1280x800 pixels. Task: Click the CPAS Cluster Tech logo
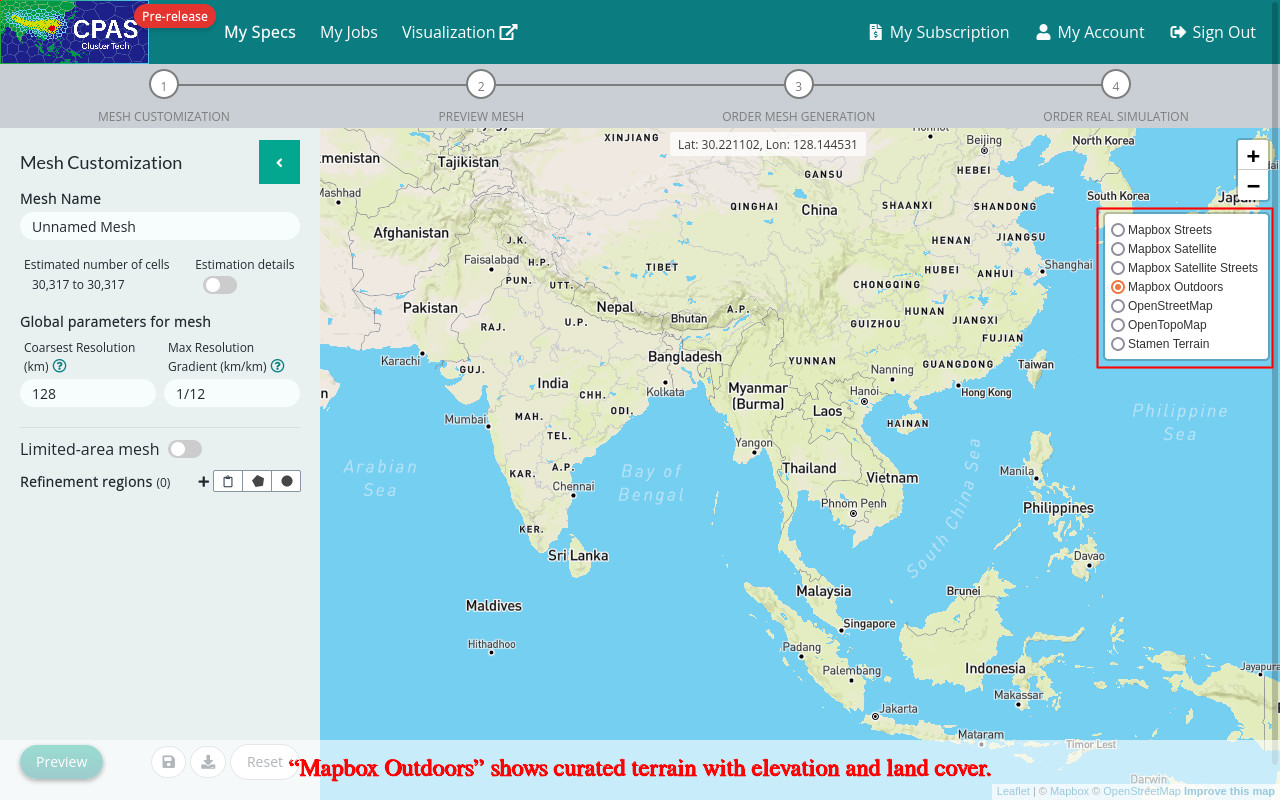pos(75,32)
